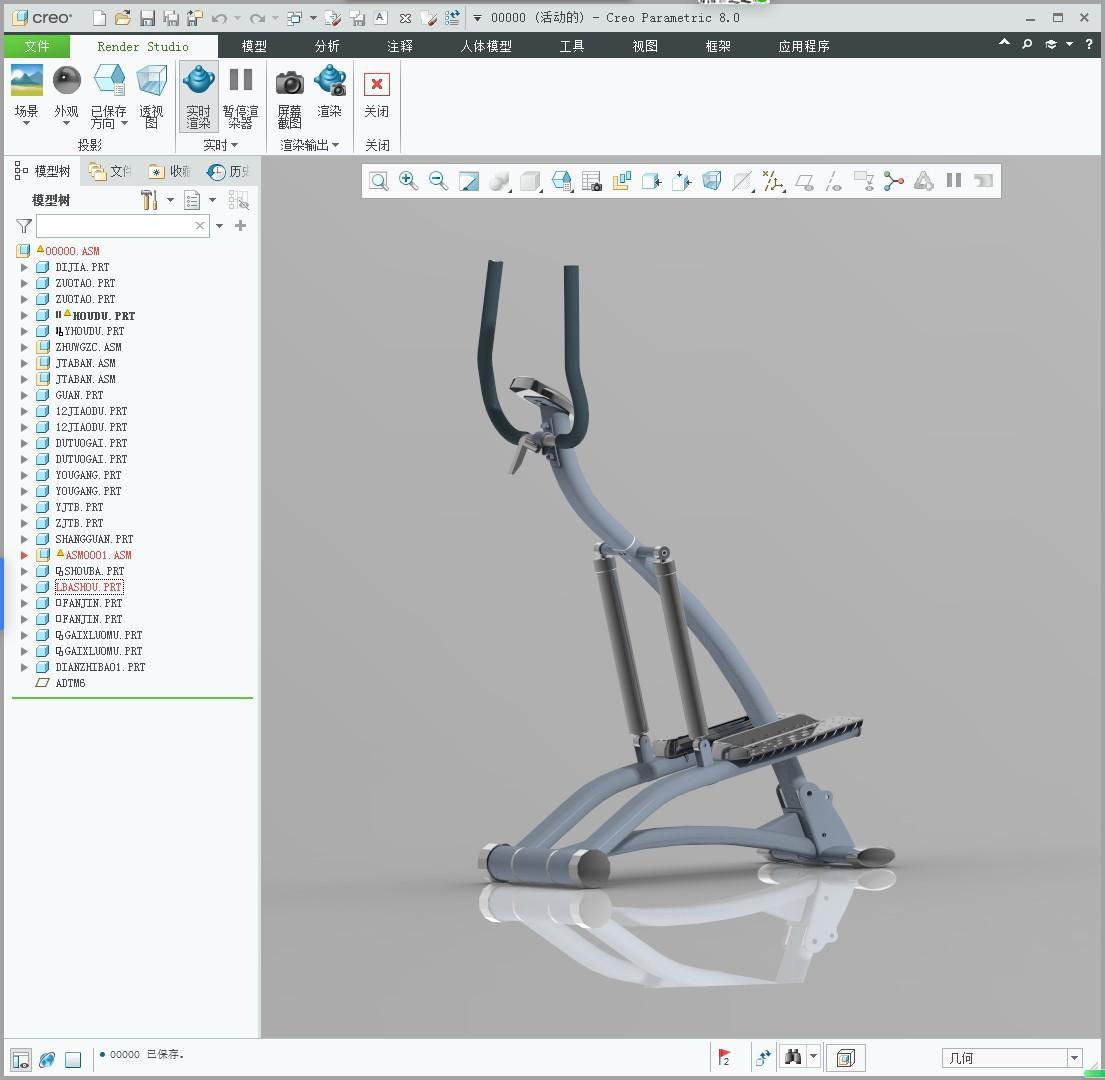
Task: Click the zoom in magnifier icon
Action: pos(408,181)
